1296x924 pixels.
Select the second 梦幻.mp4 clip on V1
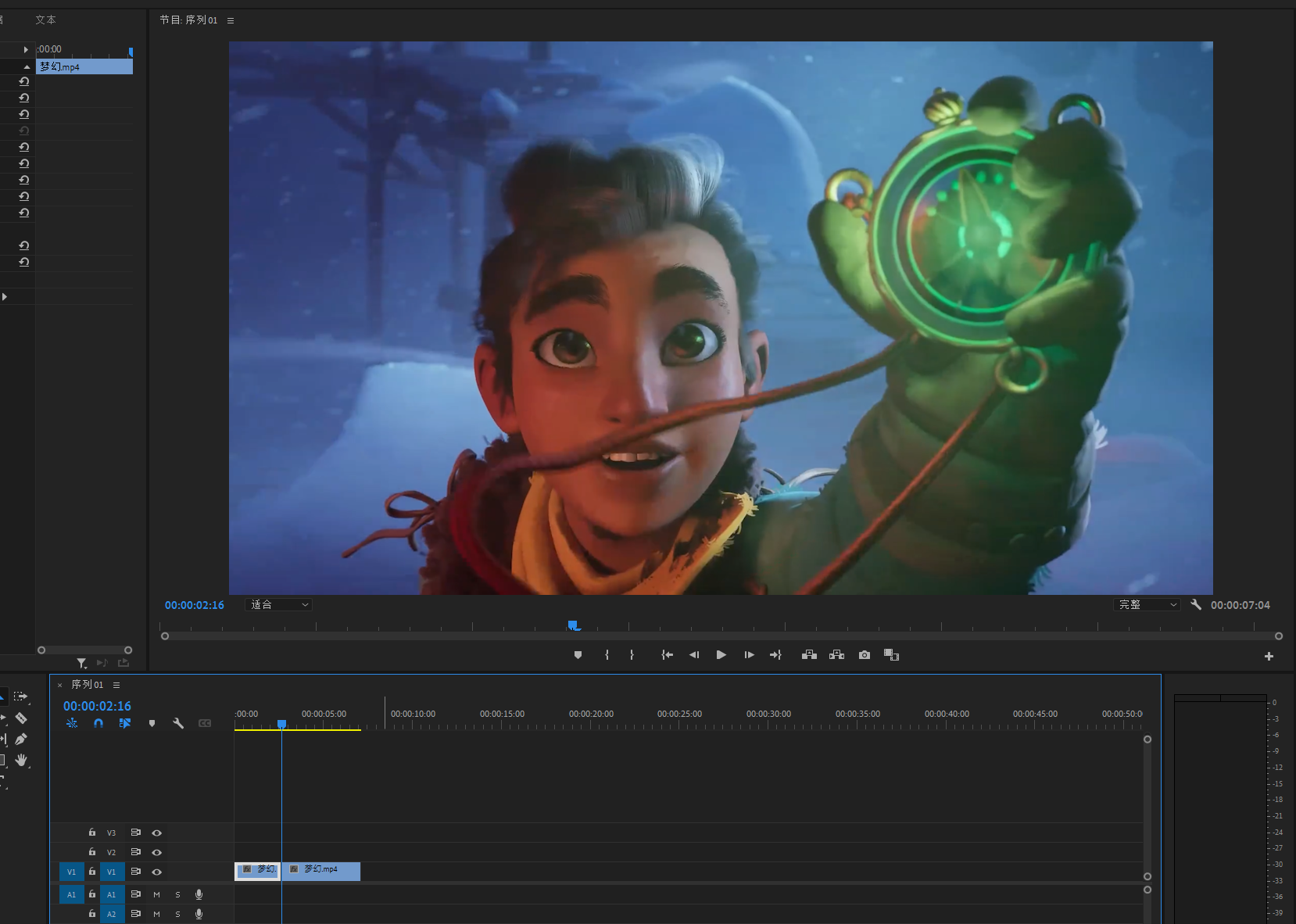pyautogui.click(x=321, y=871)
